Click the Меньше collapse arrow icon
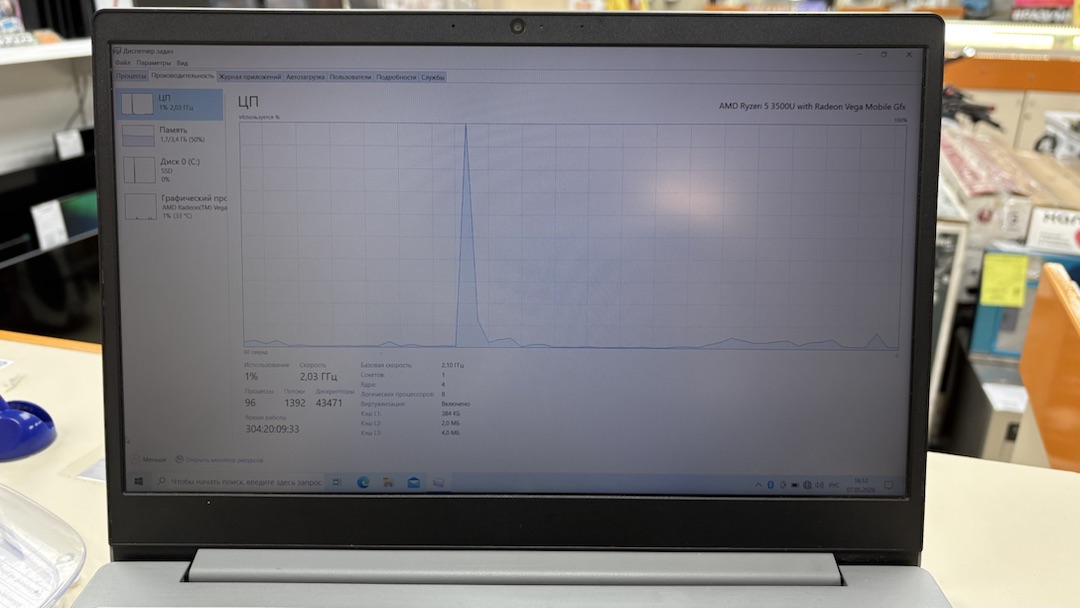1080x608 pixels. point(135,459)
